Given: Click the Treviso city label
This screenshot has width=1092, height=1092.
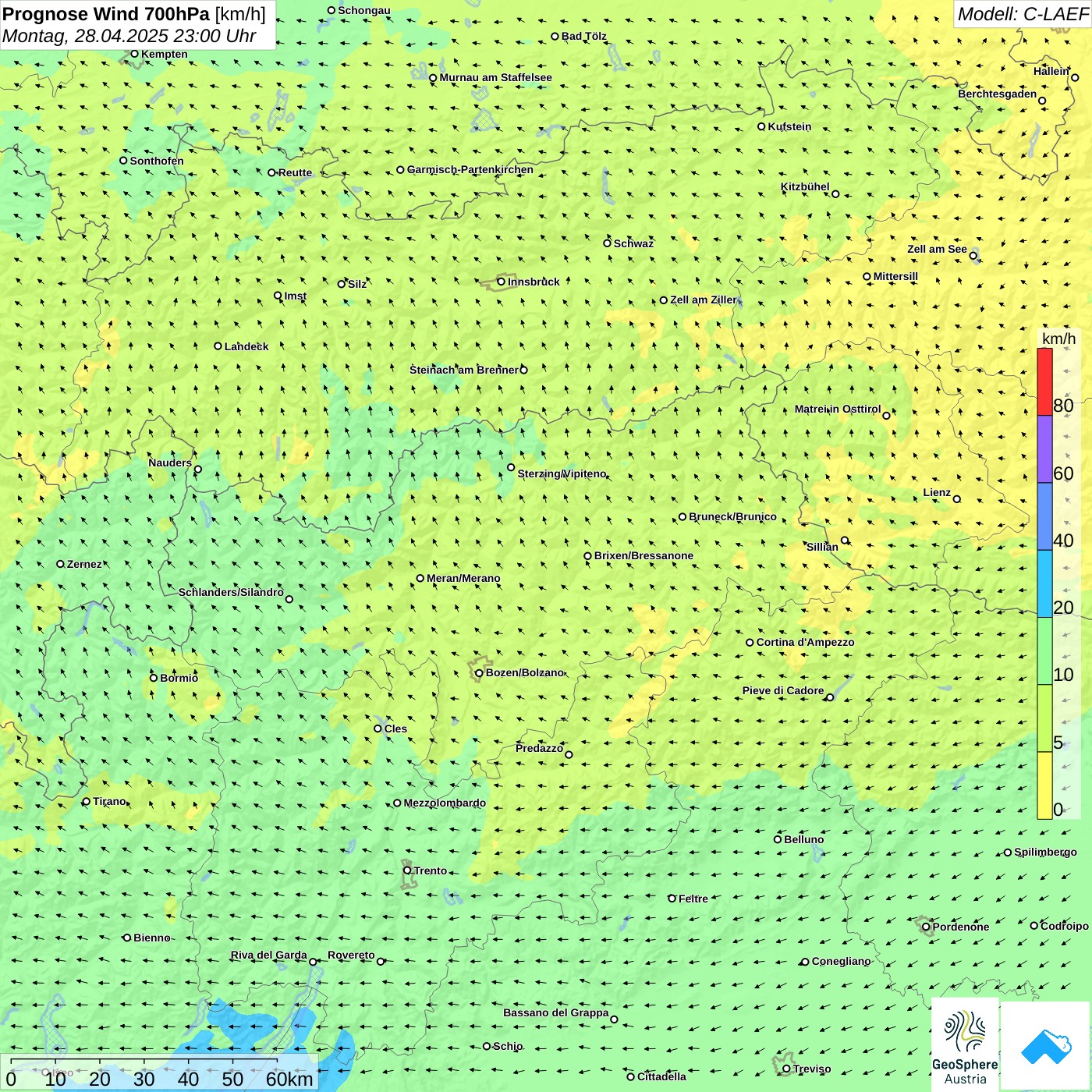Looking at the screenshot, I should tap(811, 1069).
